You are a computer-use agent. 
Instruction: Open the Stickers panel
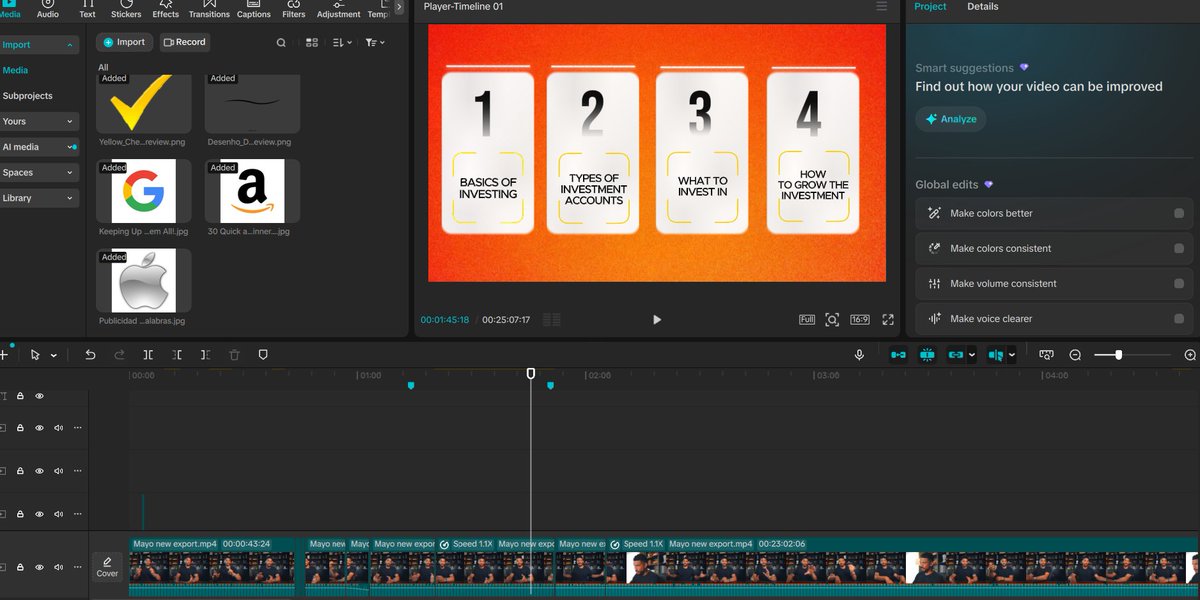point(126,9)
